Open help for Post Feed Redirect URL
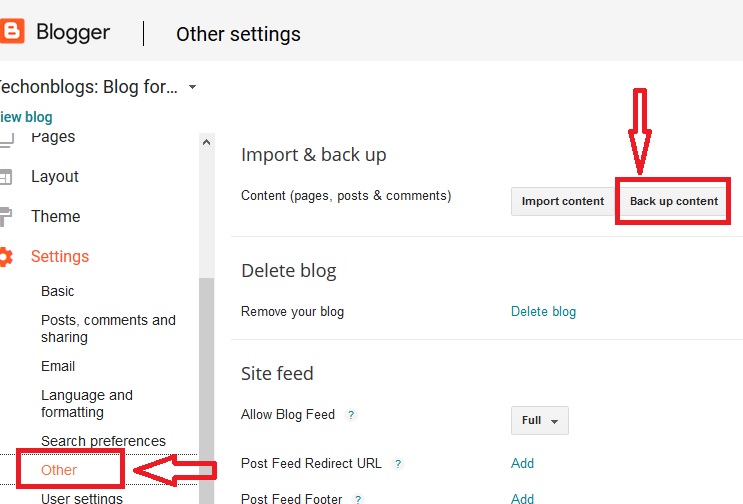 coord(398,464)
